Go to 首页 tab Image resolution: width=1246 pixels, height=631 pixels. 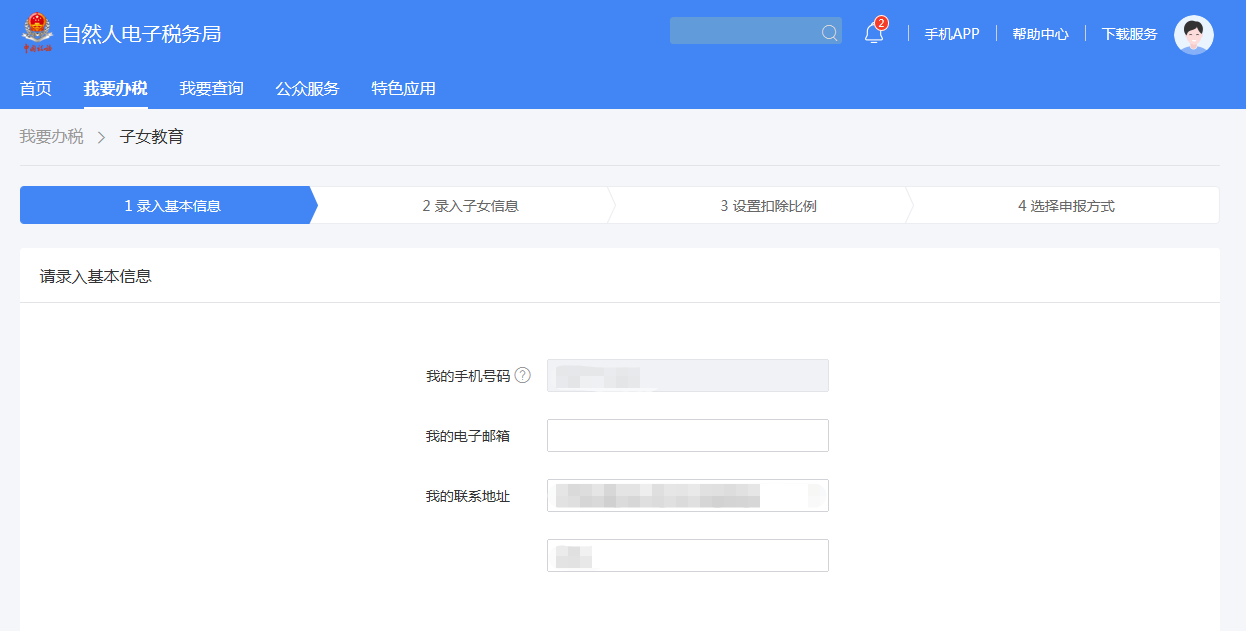click(x=36, y=89)
